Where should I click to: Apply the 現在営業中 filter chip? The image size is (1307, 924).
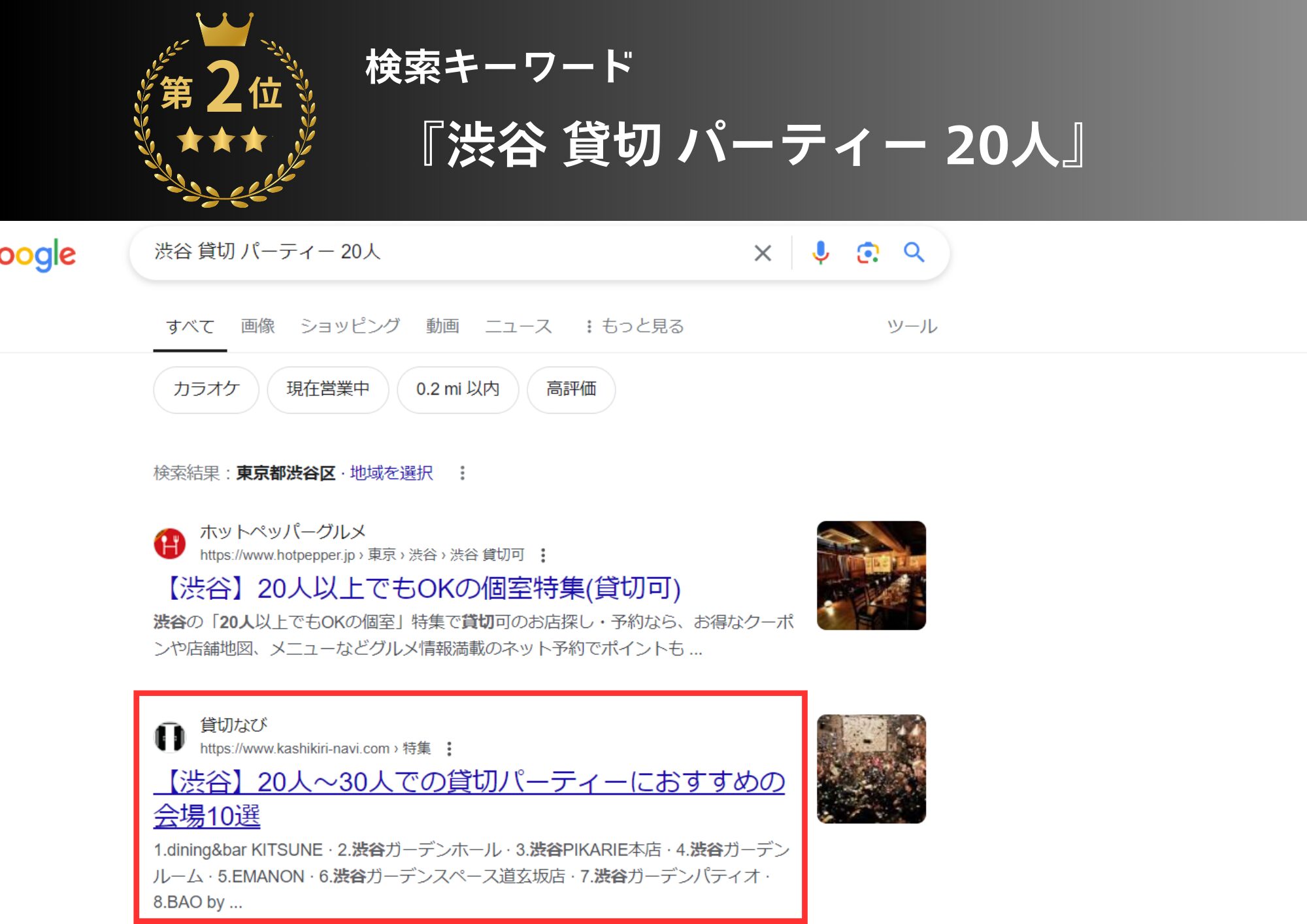point(328,389)
